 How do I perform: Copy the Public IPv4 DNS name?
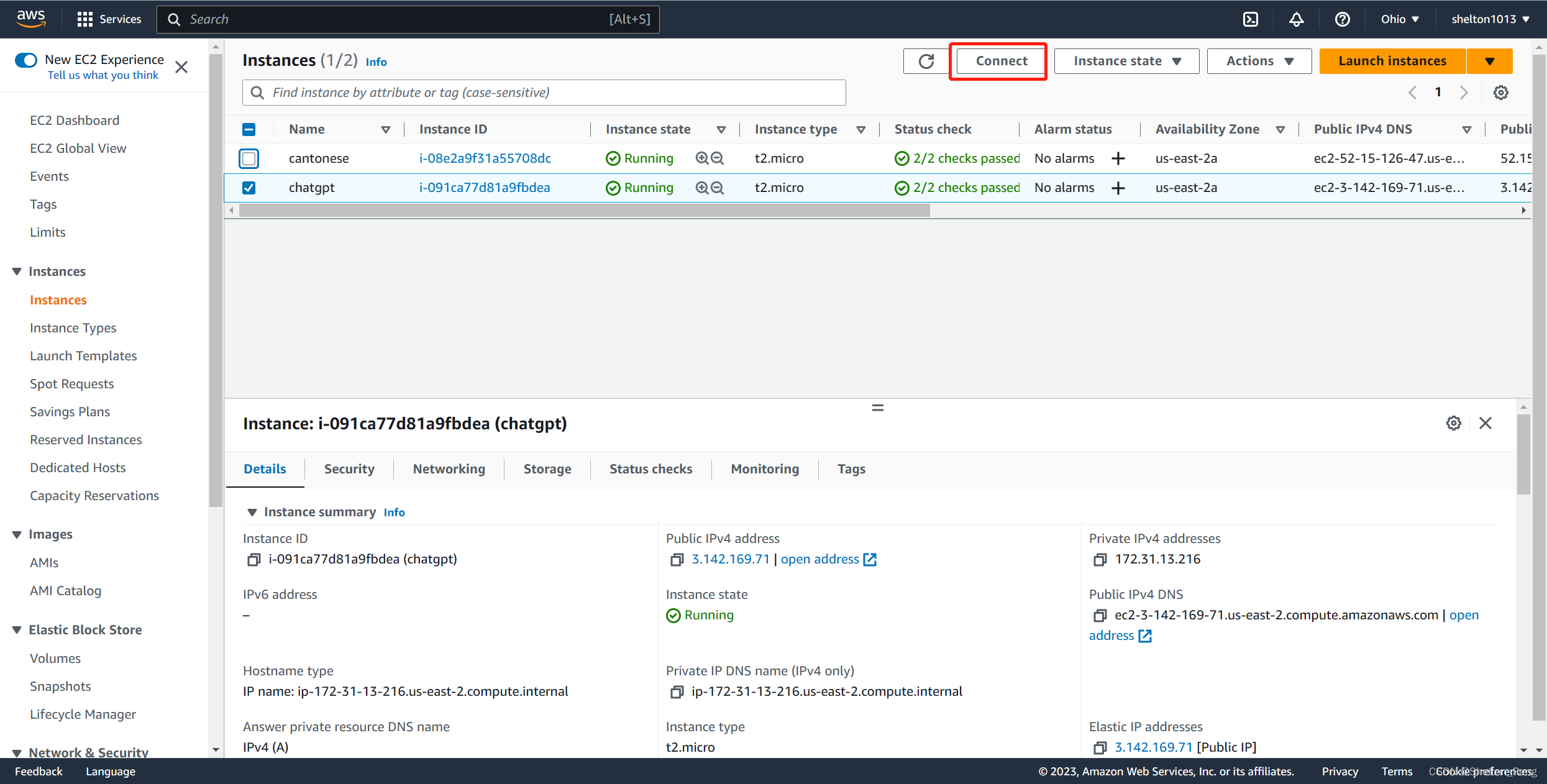tap(1100, 616)
